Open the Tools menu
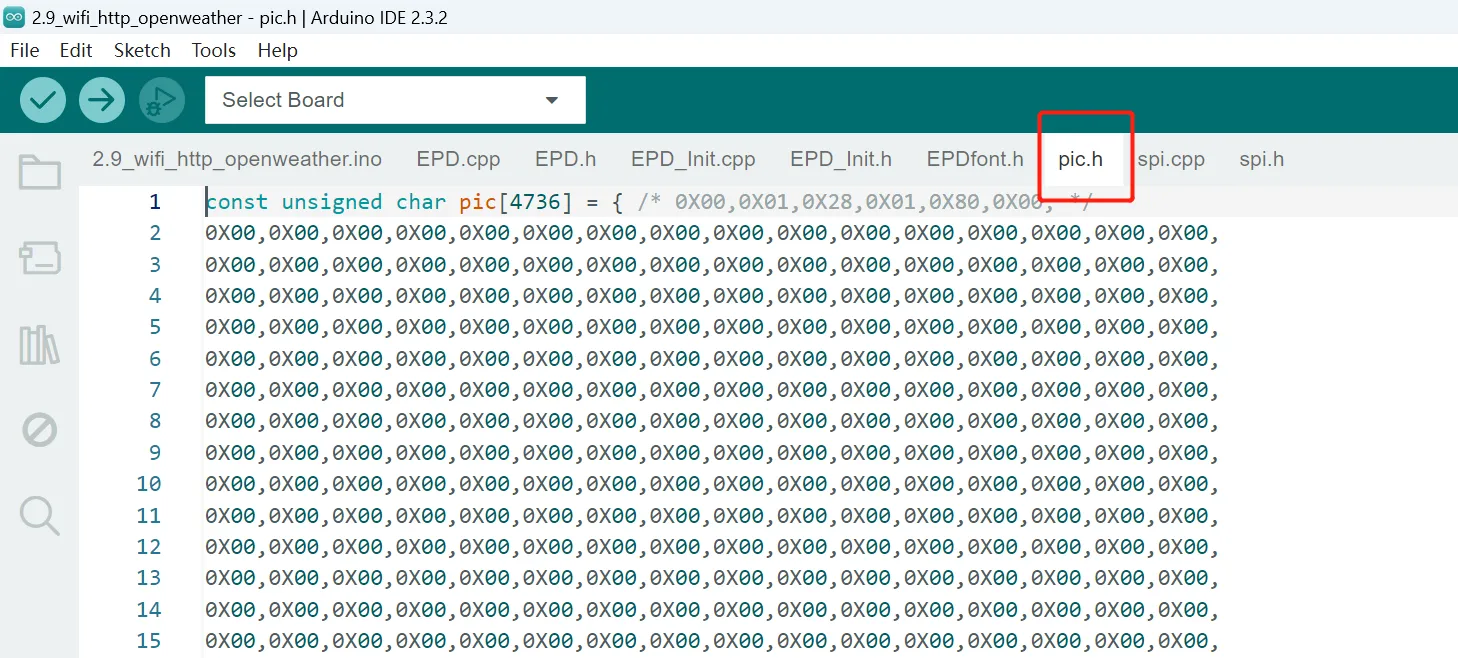 (214, 50)
